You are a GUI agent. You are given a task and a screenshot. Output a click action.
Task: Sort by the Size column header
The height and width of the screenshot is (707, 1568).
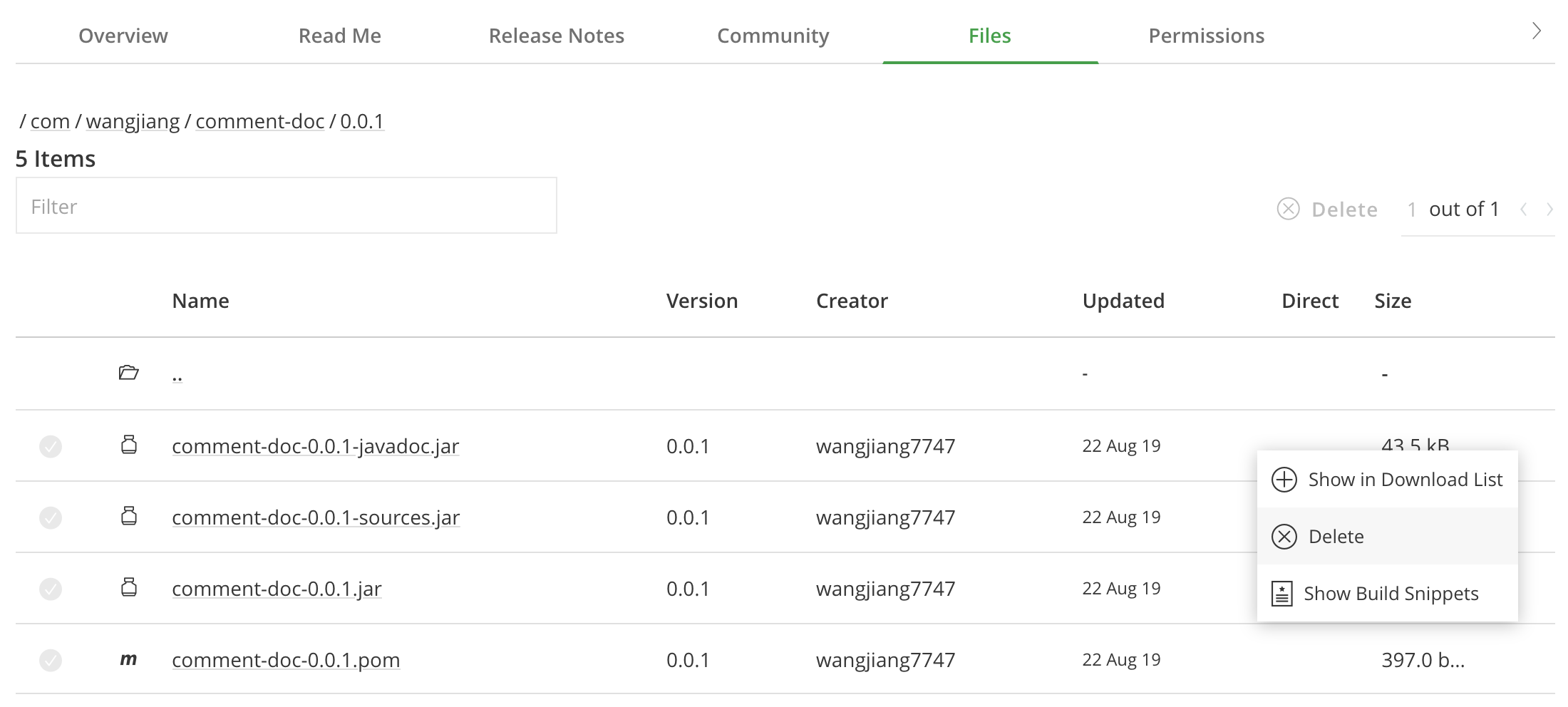pyautogui.click(x=1393, y=301)
